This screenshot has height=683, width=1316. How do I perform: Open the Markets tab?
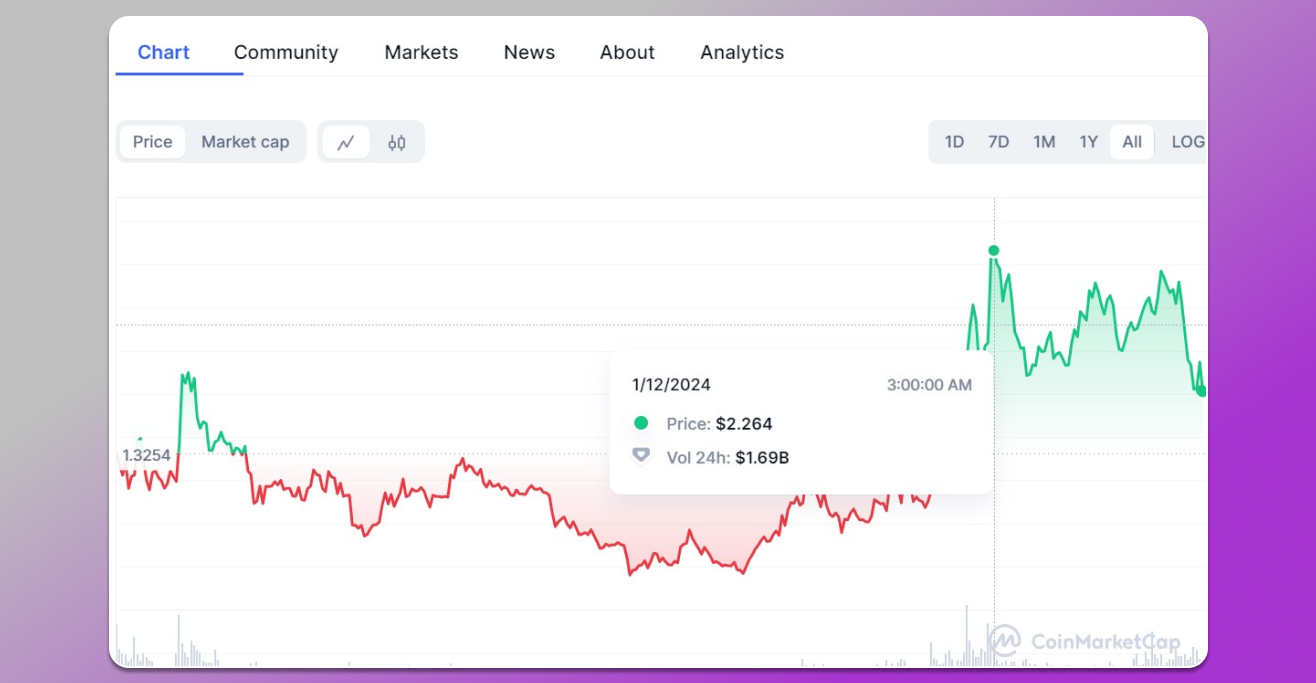pos(421,52)
